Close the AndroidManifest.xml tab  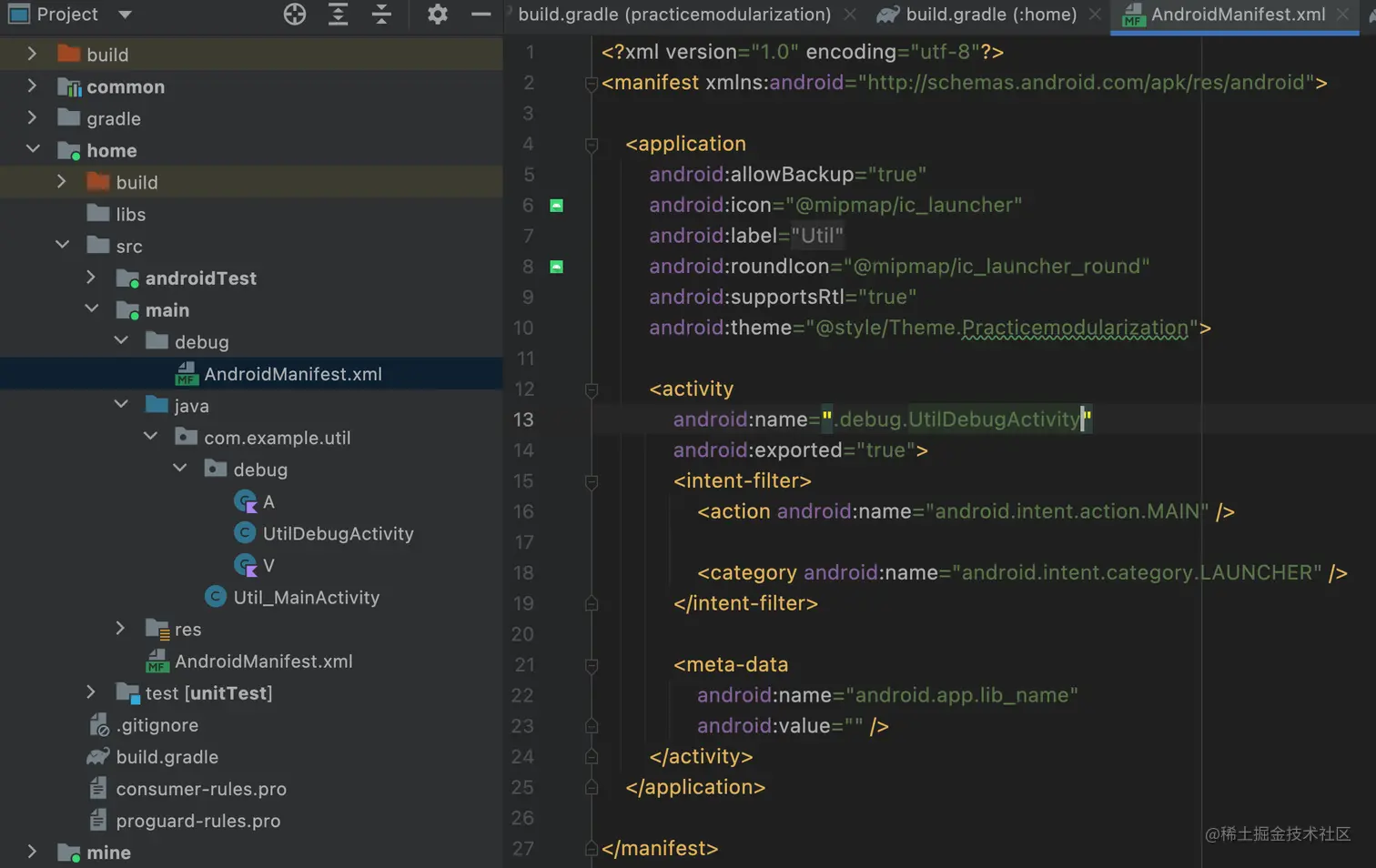[1342, 15]
